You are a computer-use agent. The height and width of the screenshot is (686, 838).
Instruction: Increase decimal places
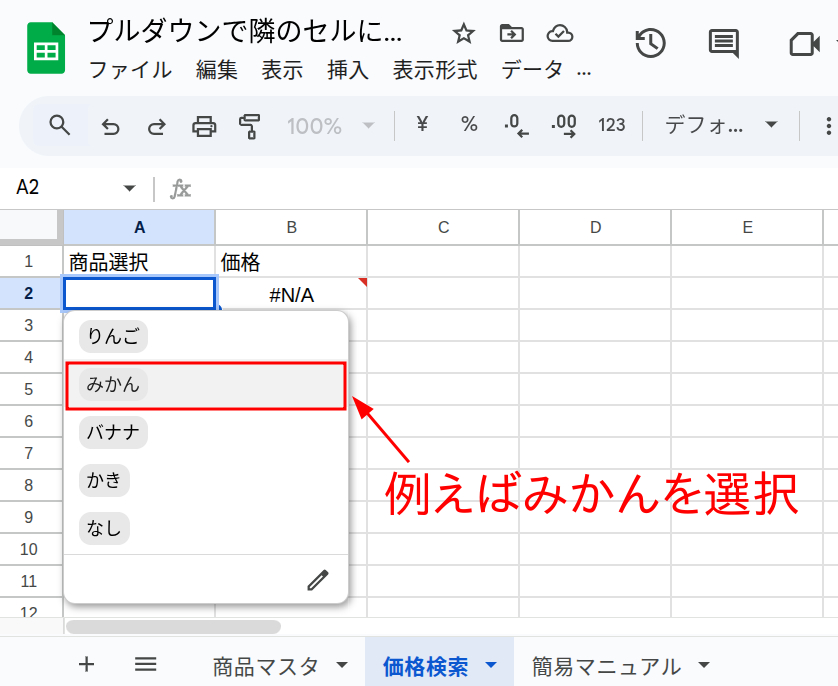564,125
